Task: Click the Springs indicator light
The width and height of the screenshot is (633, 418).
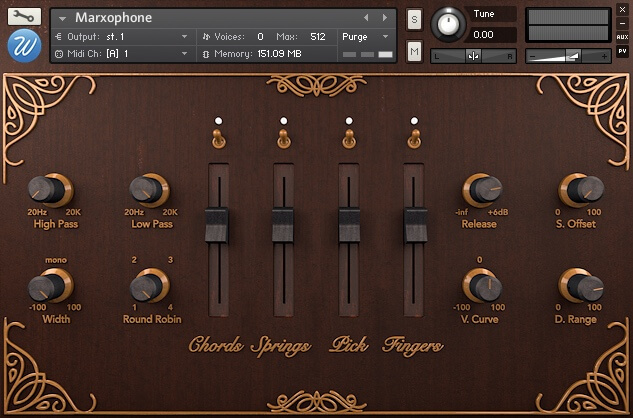Action: 284,121
